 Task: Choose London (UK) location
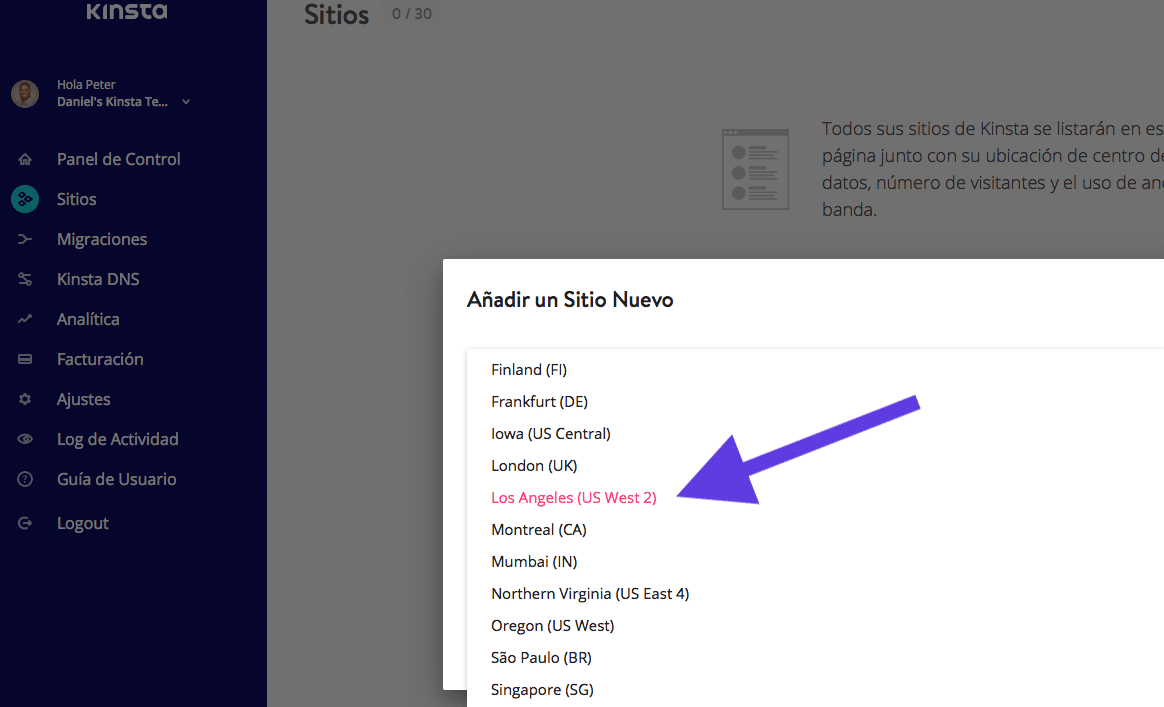534,466
